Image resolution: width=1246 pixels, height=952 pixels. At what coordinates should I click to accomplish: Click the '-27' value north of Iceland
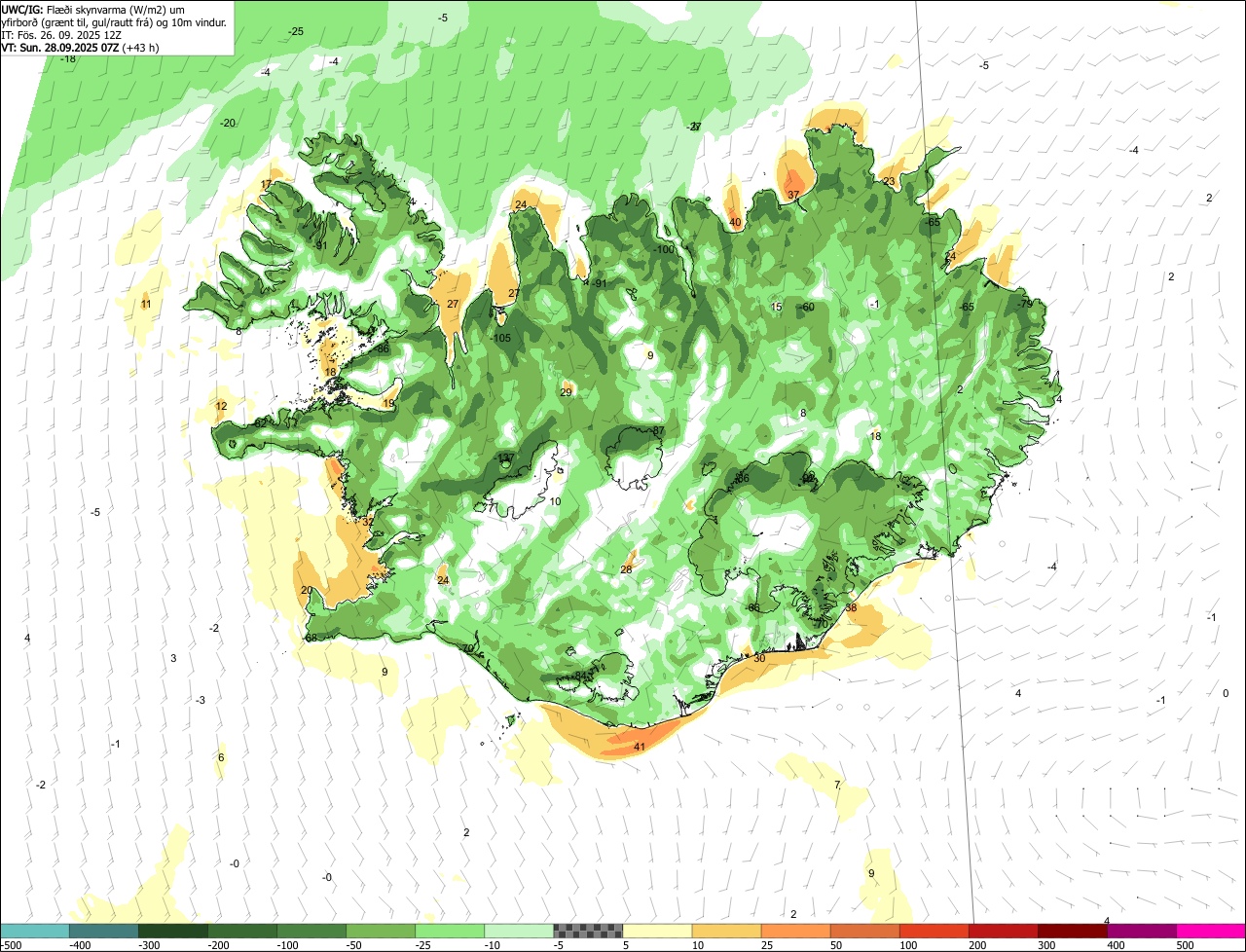694,127
